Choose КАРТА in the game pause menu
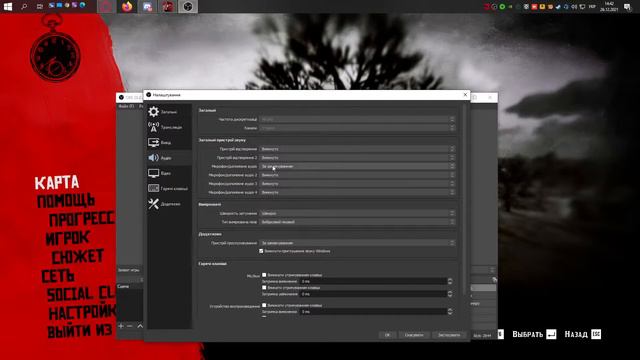The image size is (640, 360). 57,183
